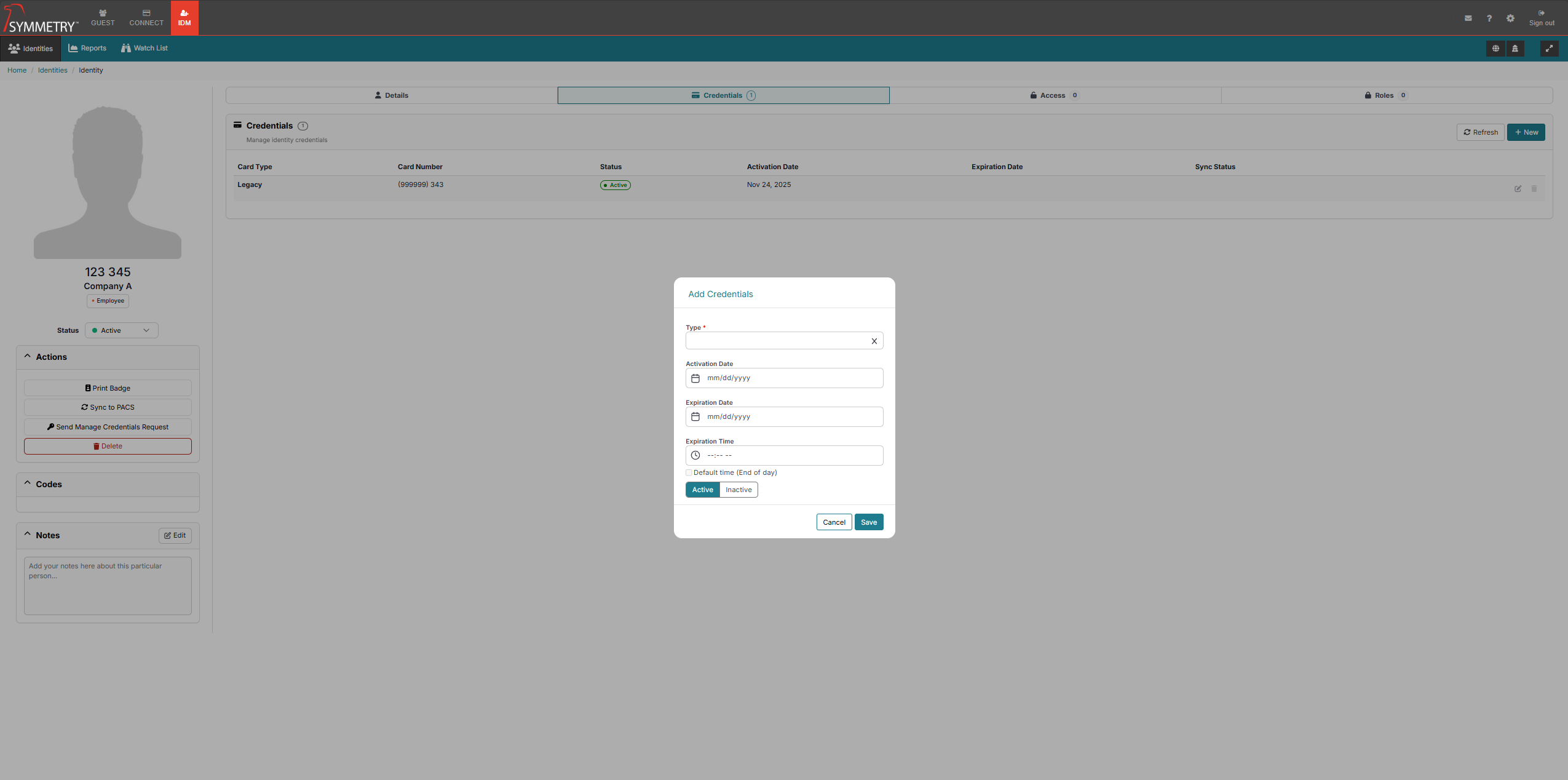The height and width of the screenshot is (780, 1568).
Task: Collapse the Actions panel
Action: pyautogui.click(x=28, y=357)
